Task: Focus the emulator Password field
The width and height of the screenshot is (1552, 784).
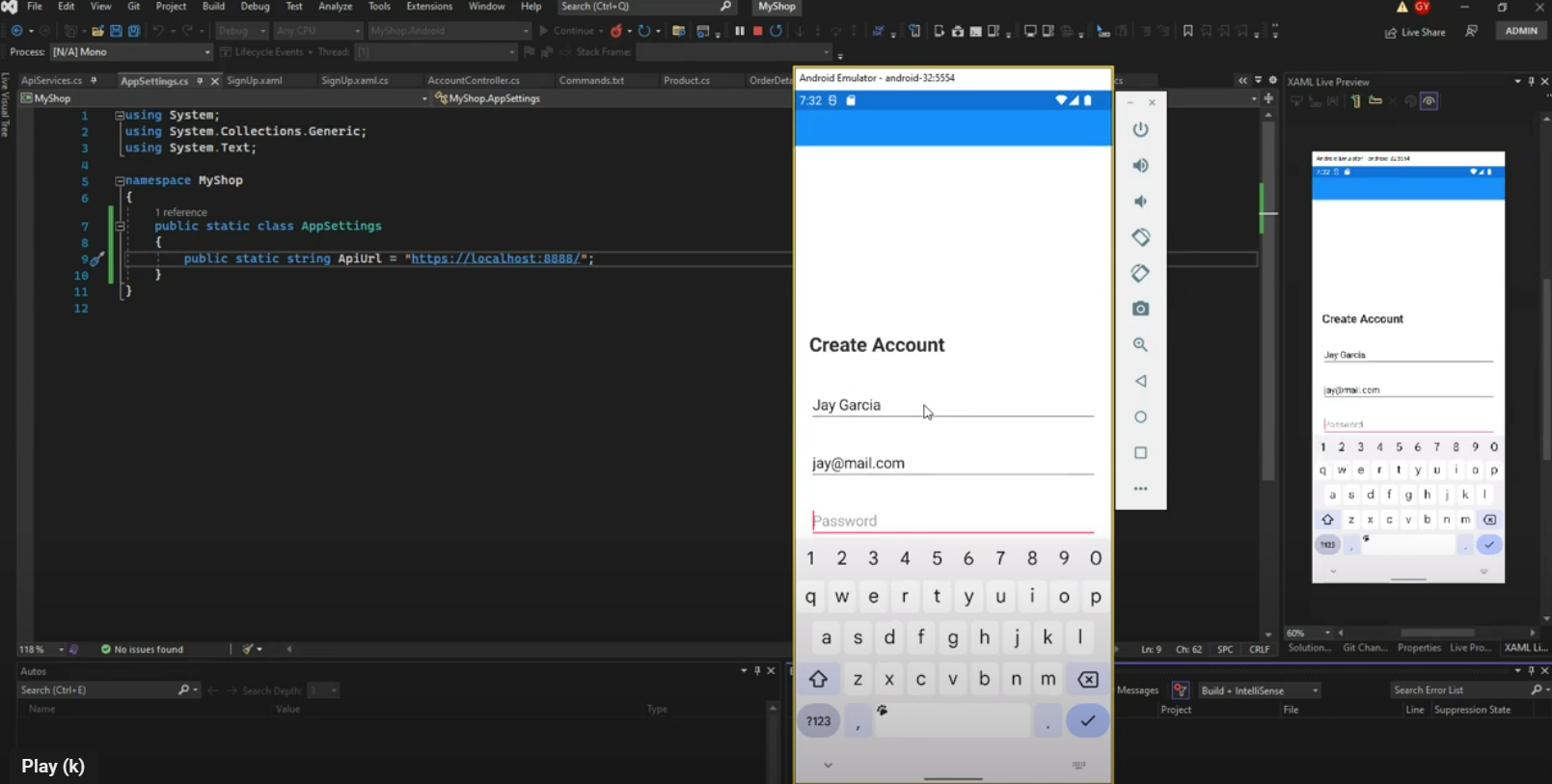Action: (953, 521)
